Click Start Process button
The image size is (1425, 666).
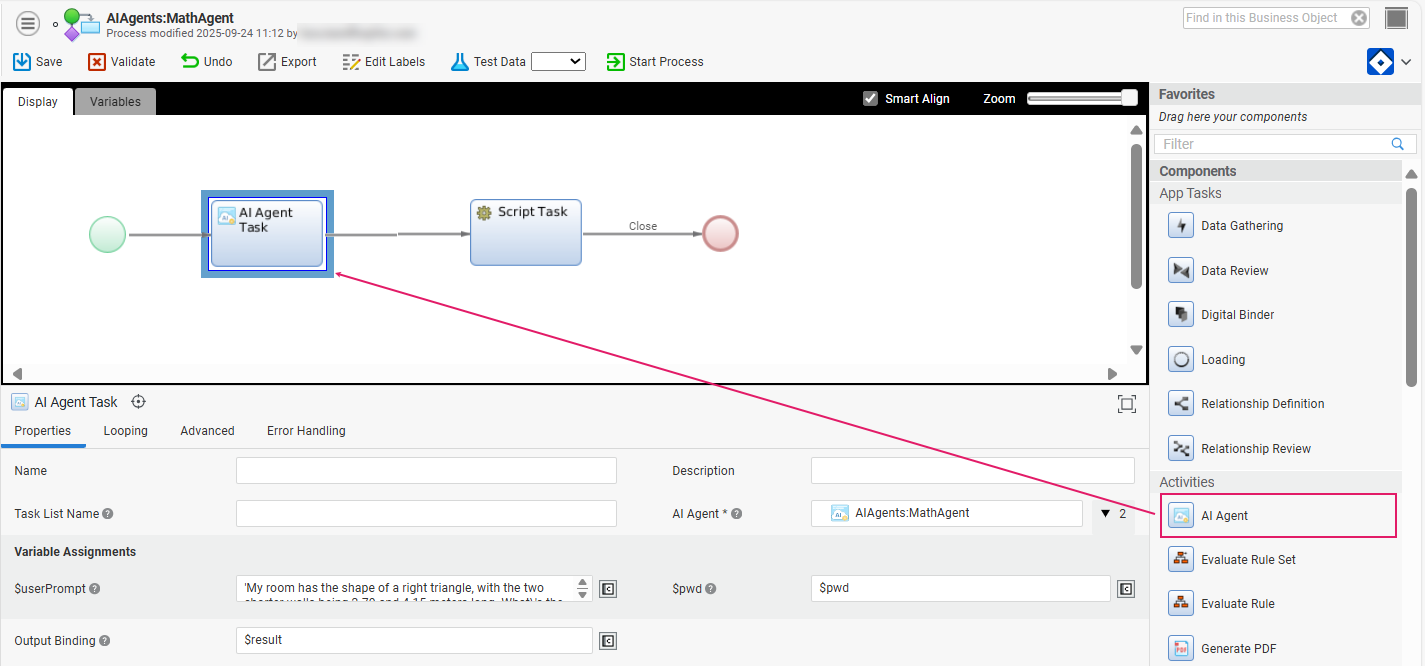[655, 62]
